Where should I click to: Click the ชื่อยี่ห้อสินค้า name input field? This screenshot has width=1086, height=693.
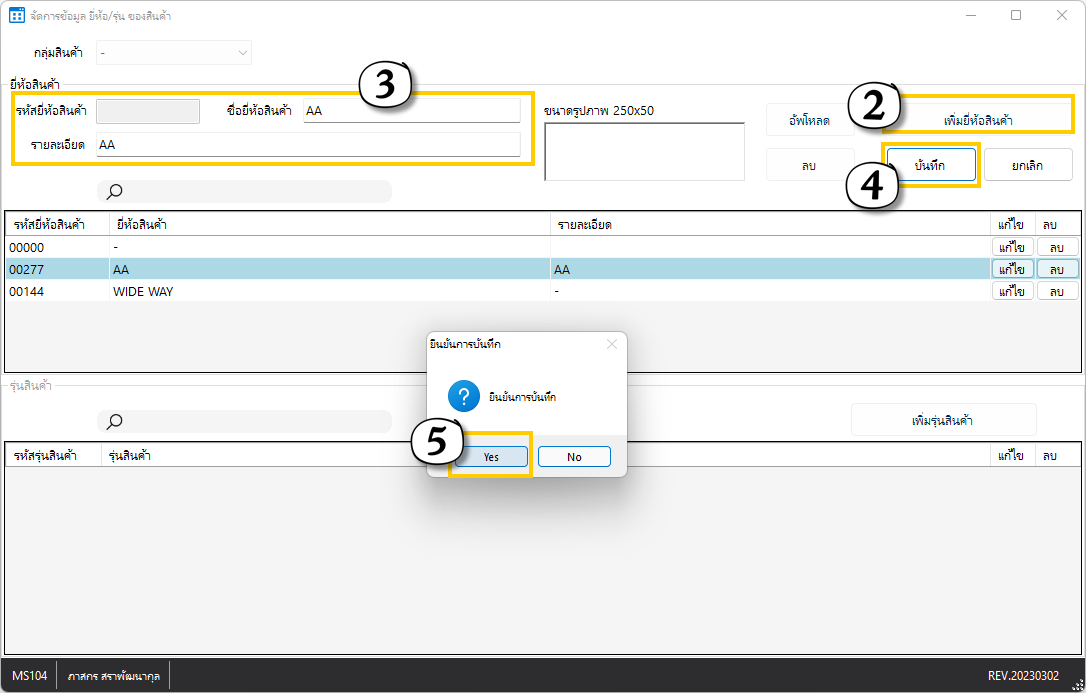point(411,111)
